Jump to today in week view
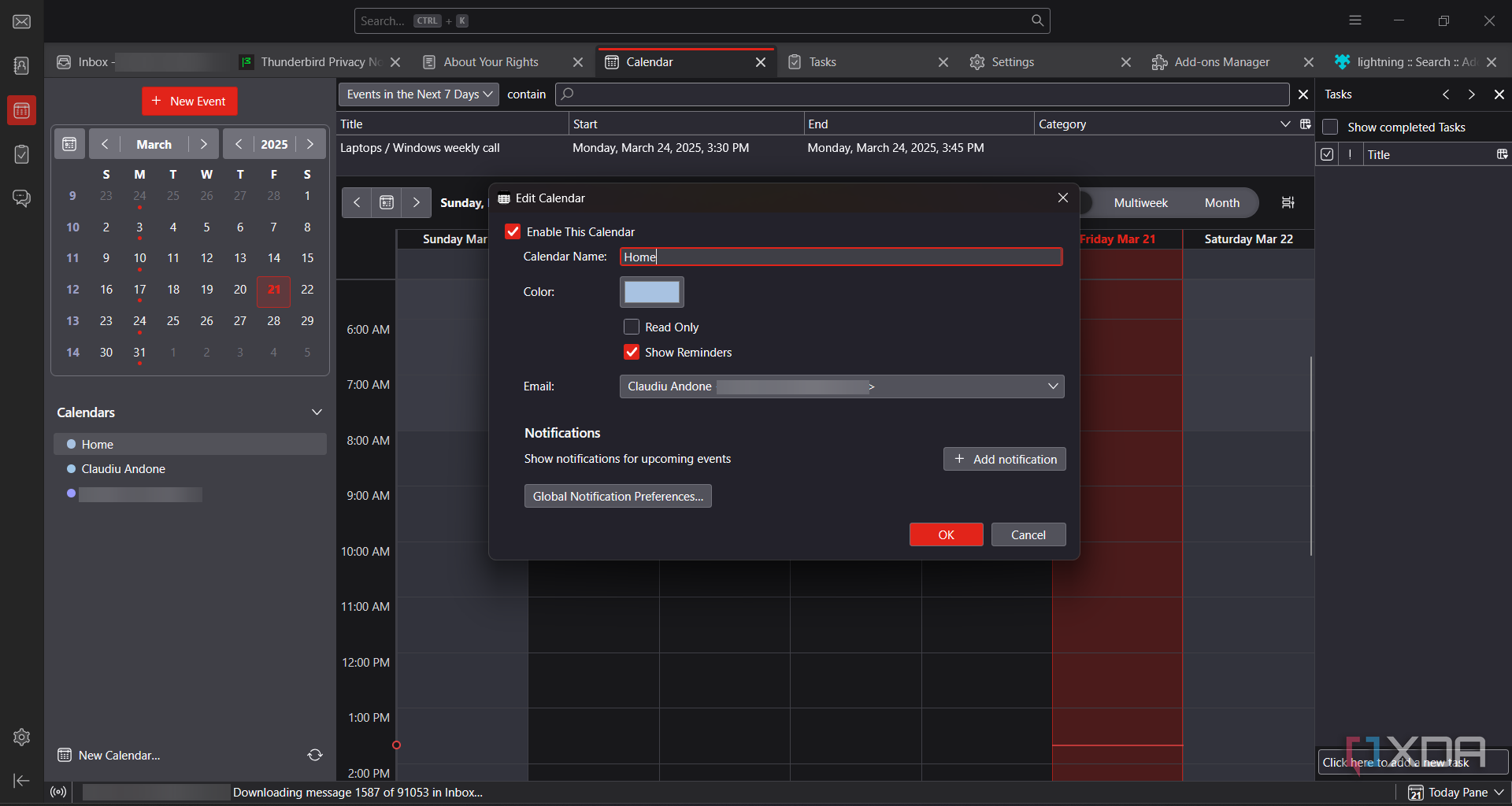This screenshot has height=806, width=1512. (x=387, y=203)
